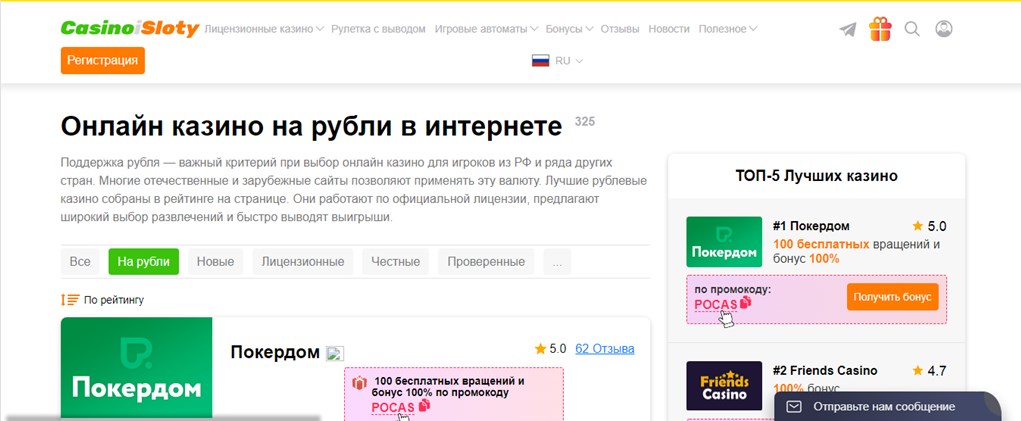
Task: Copy POCAS code in Покердом main card
Action: coord(425,405)
